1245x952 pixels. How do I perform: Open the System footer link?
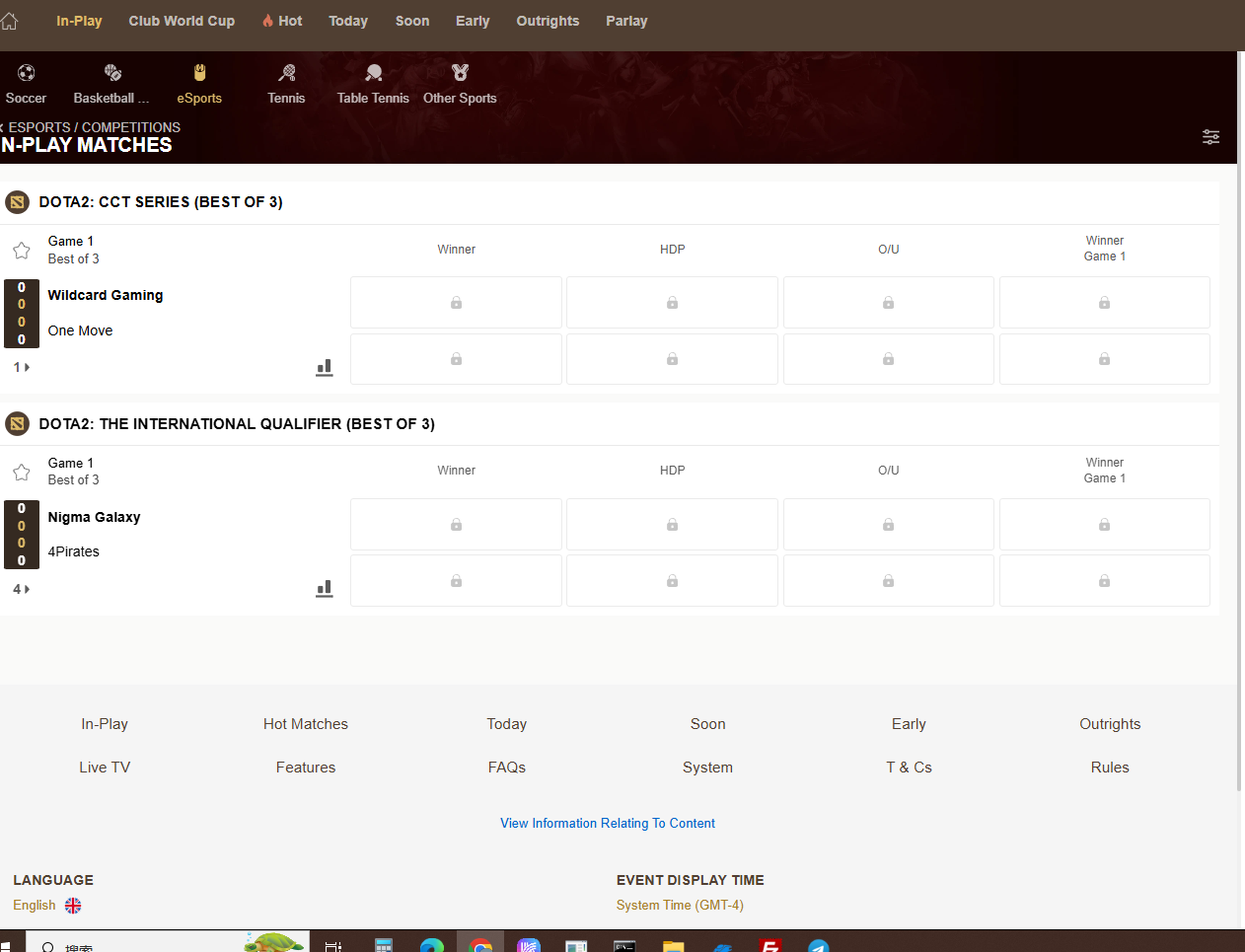point(707,768)
